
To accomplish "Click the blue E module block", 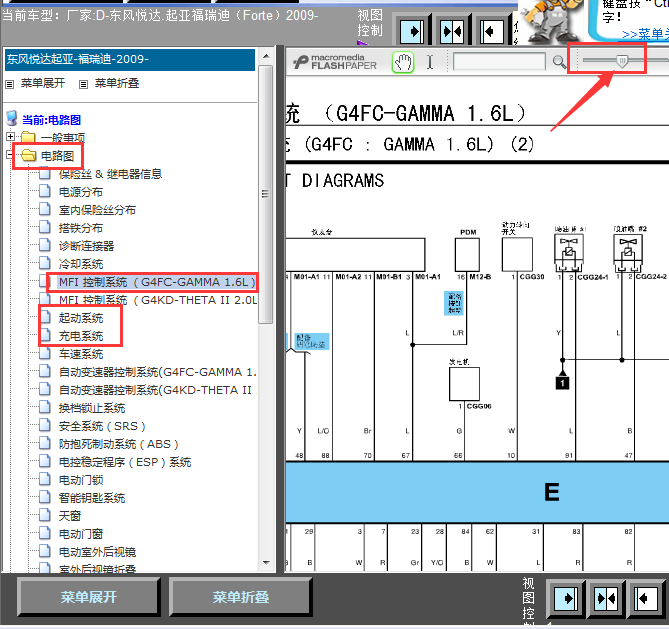I will (x=477, y=492).
